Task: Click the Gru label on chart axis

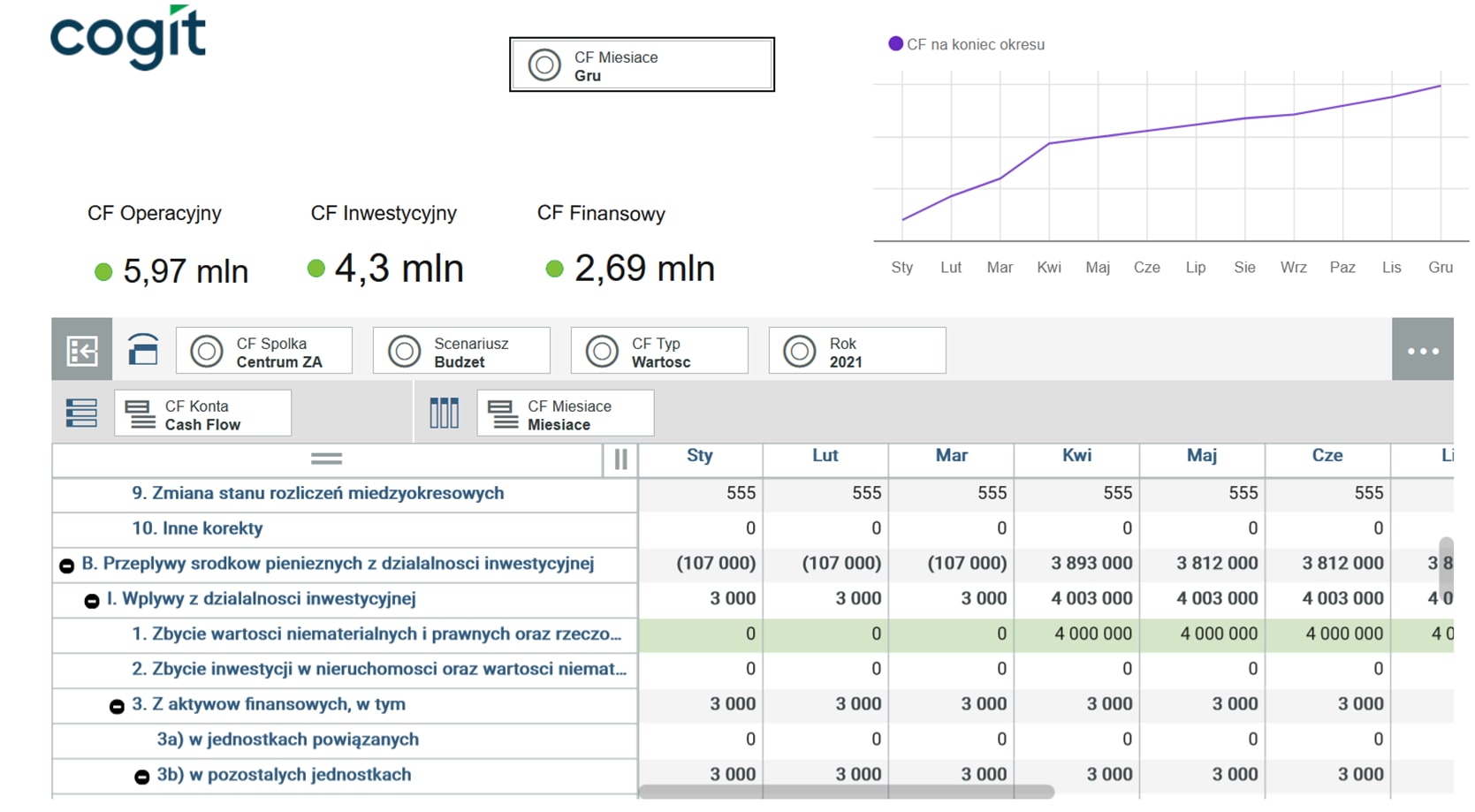Action: pos(1441,268)
